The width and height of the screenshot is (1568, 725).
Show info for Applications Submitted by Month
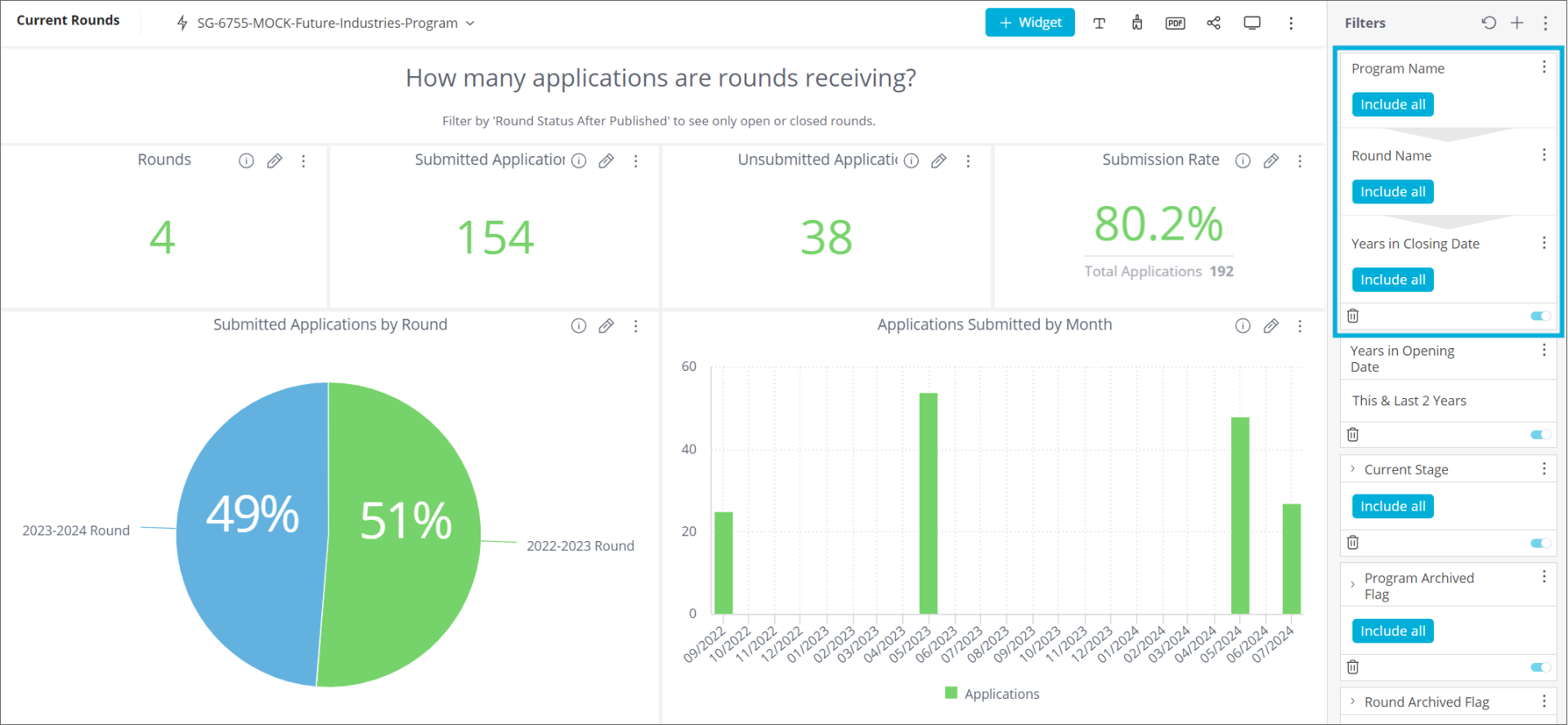[1243, 326]
